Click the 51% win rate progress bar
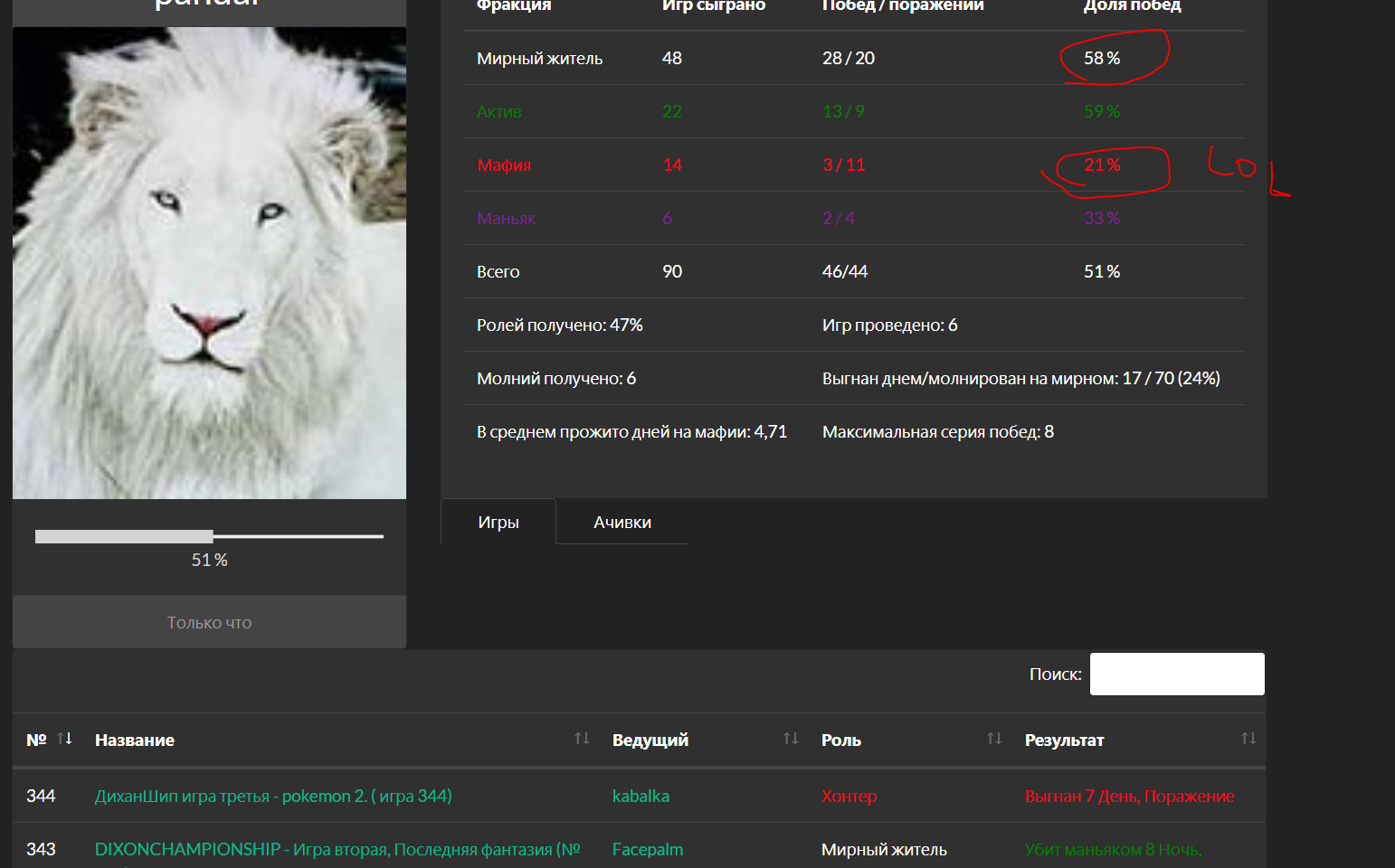The width and height of the screenshot is (1395, 868). click(x=209, y=537)
